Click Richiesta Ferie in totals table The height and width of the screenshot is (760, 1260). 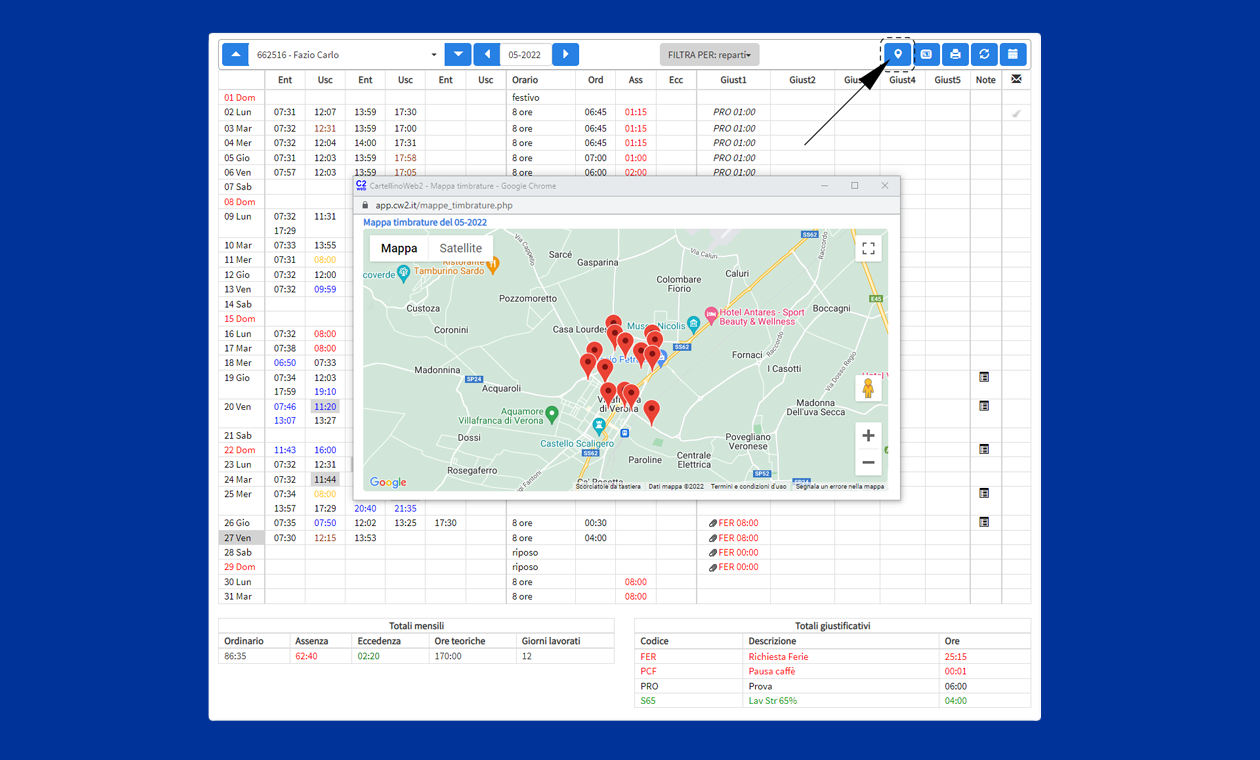point(778,657)
